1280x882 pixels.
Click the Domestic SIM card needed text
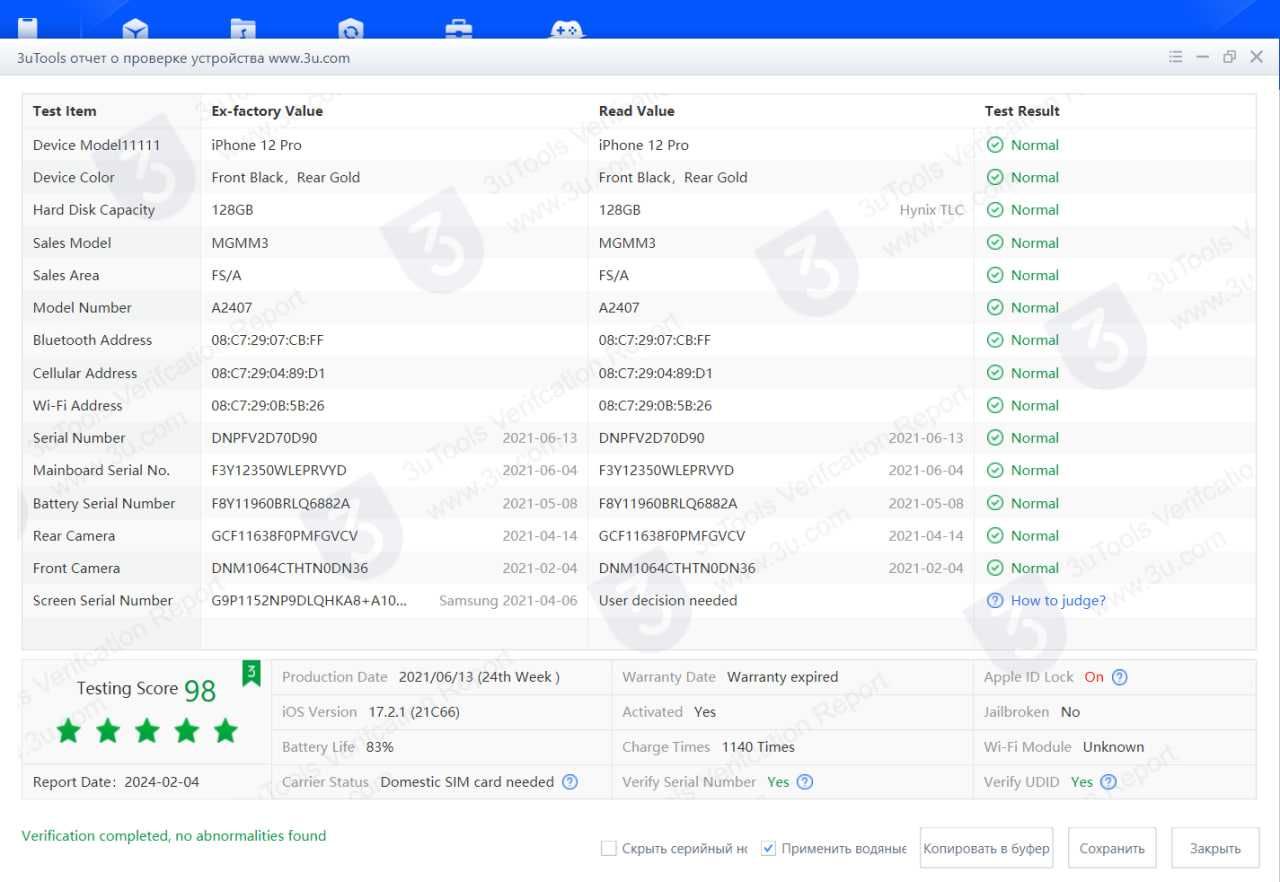[467, 782]
